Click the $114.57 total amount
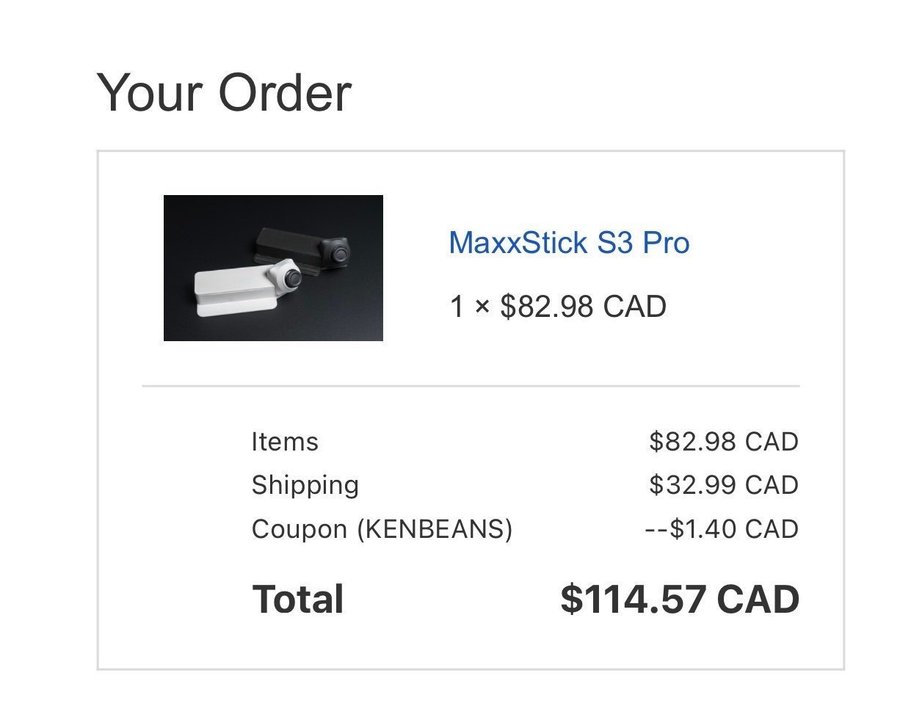Image resolution: width=900 pixels, height=708 pixels. pos(633,599)
